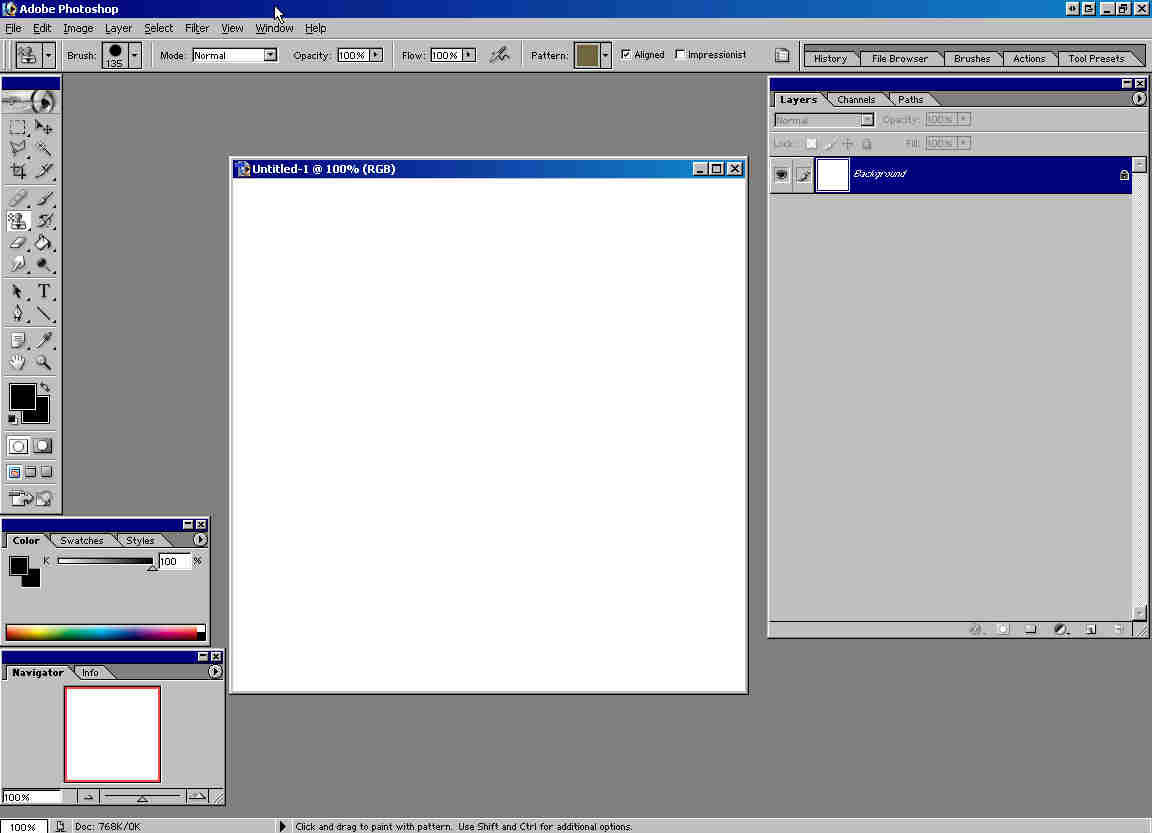Image resolution: width=1152 pixels, height=833 pixels.
Task: Click the Eraser tool
Action: (18, 242)
